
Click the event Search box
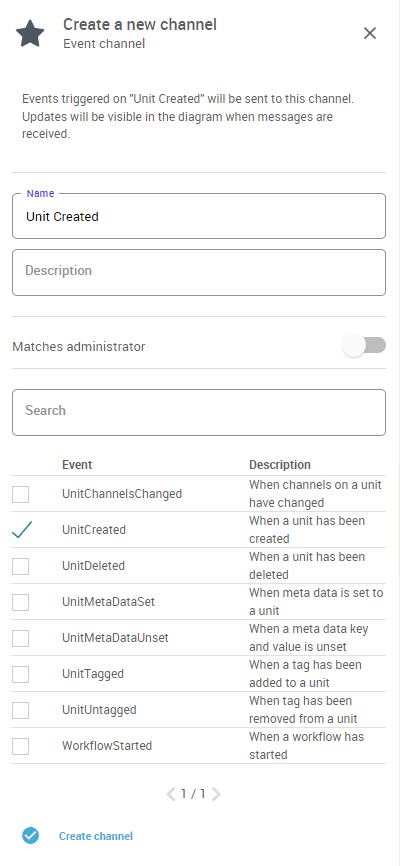pos(199,412)
